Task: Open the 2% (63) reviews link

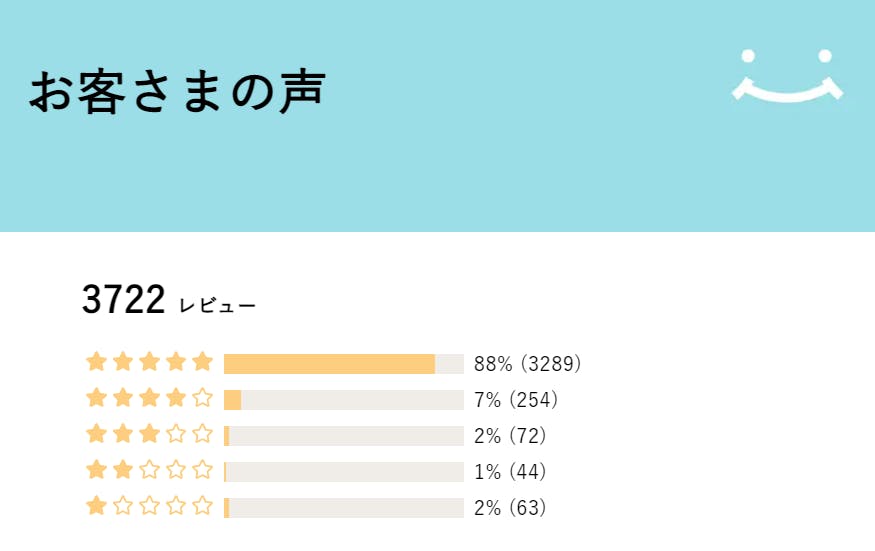Action: [510, 508]
